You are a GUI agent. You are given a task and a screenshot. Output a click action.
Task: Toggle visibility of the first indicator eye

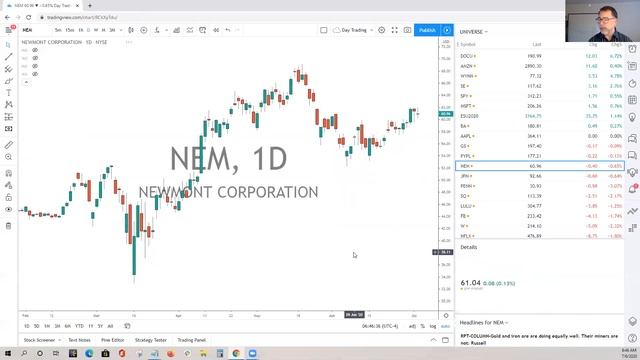[x=35, y=50]
